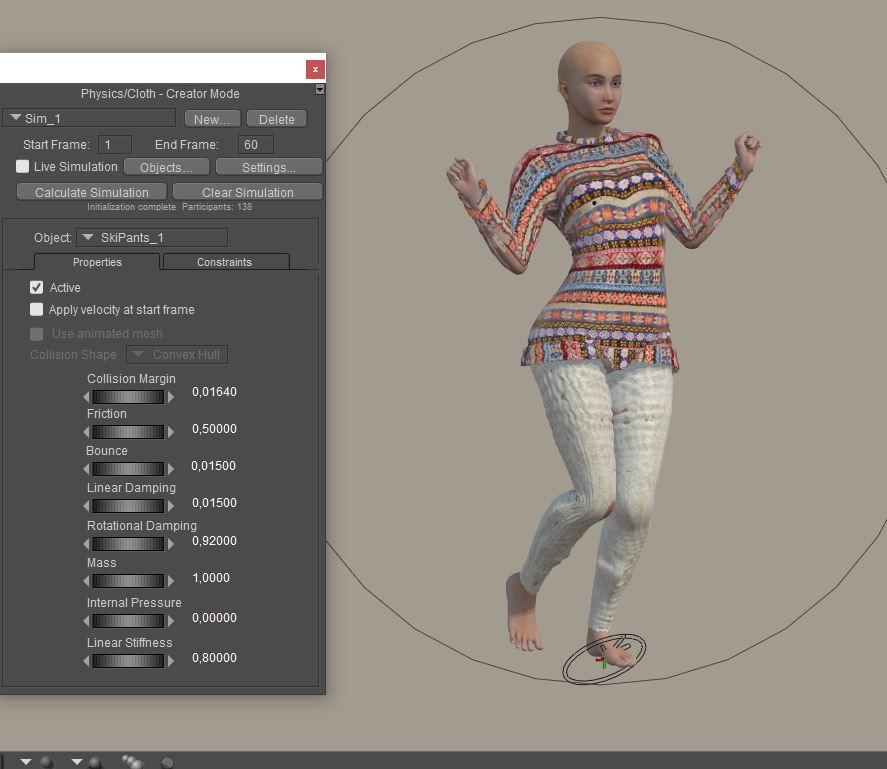Click the End Frame input field
This screenshot has width=887, height=769.
256,144
